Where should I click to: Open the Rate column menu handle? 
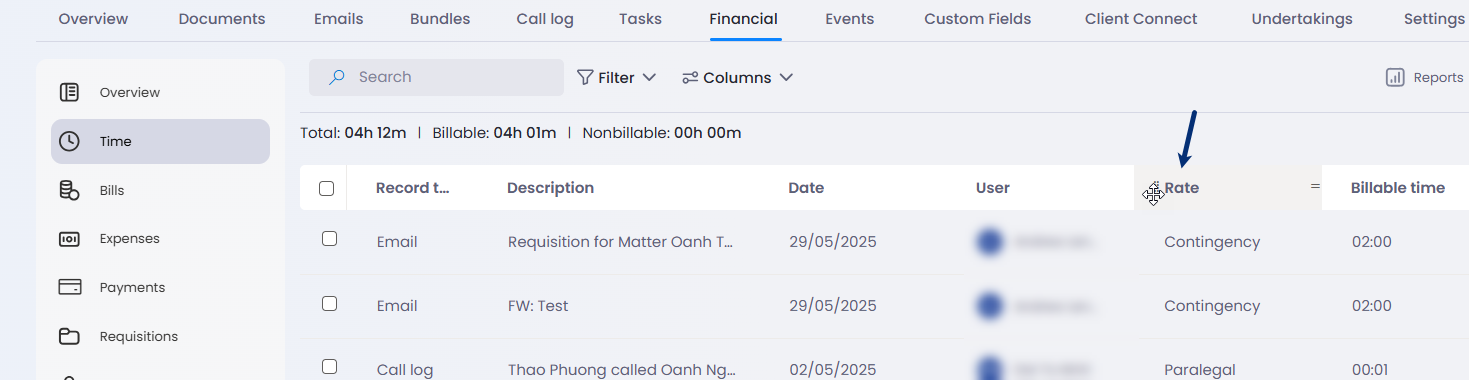tap(1316, 187)
